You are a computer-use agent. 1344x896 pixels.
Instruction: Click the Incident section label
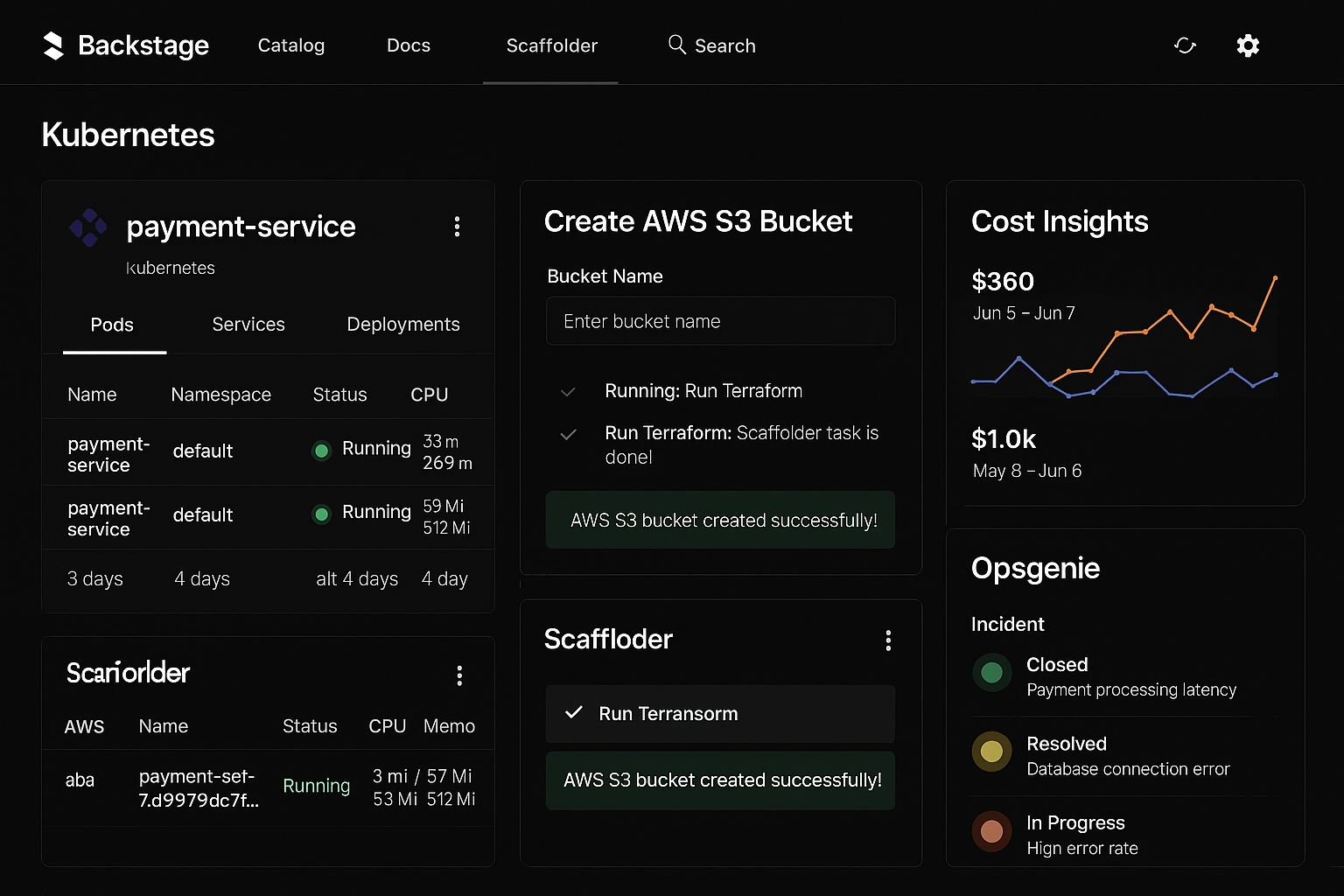1007,624
